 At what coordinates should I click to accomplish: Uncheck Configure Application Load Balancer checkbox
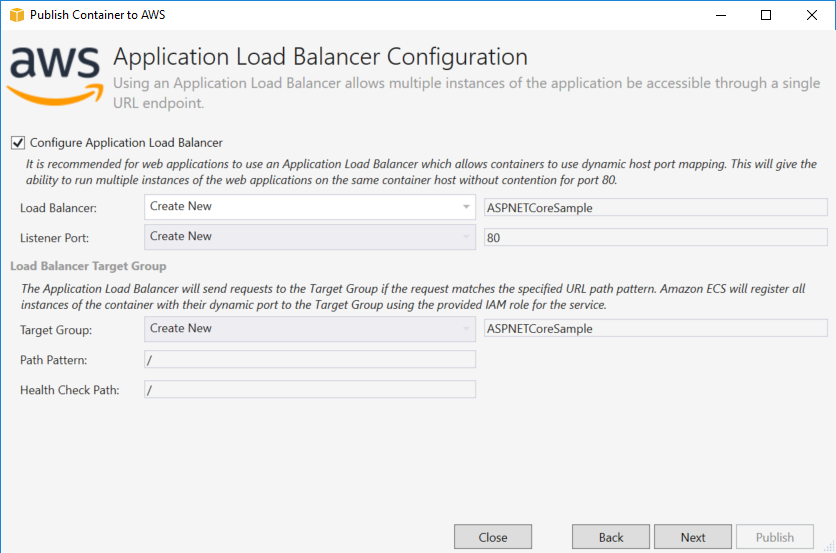click(x=18, y=143)
